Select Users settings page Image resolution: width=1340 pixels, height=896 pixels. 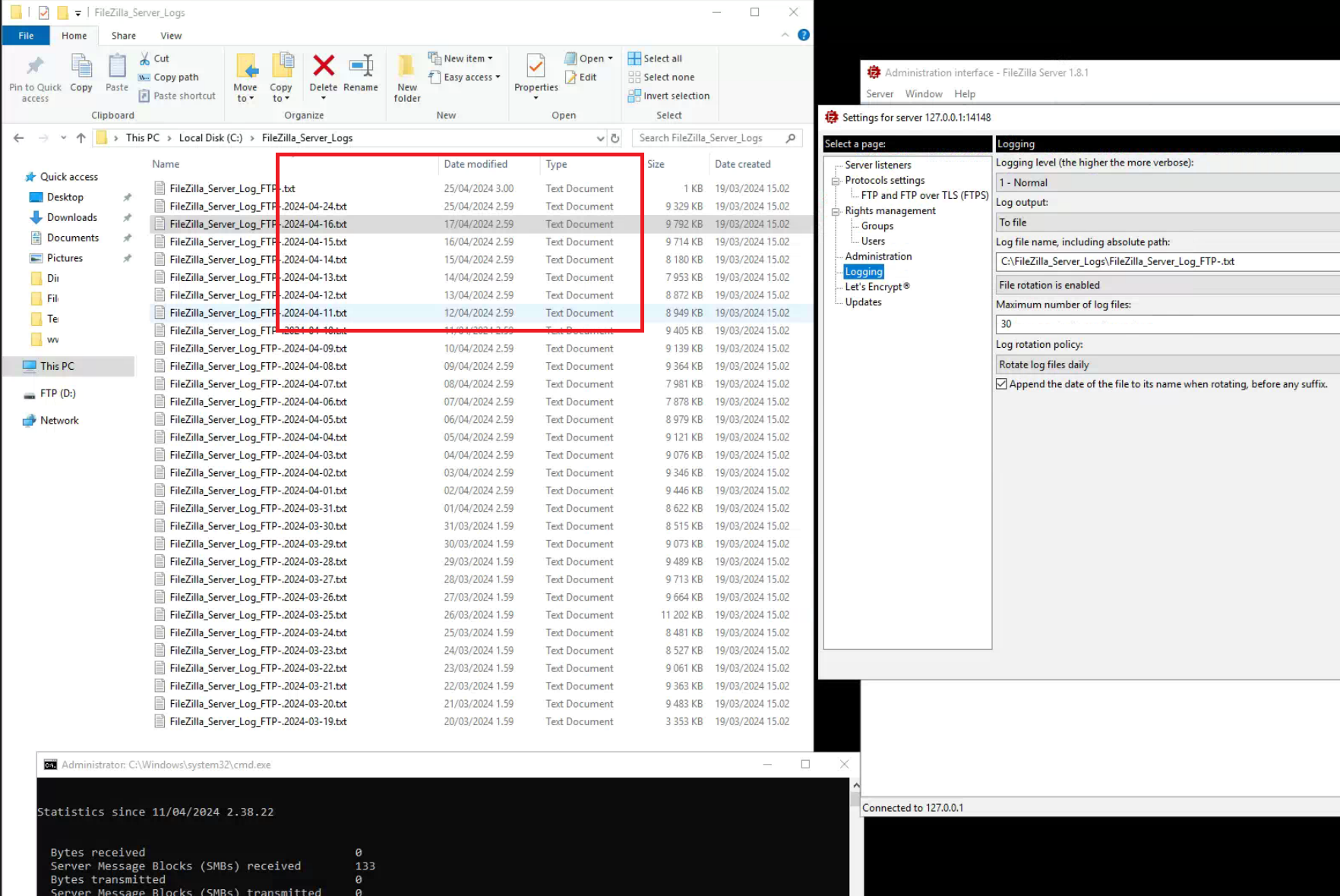tap(873, 241)
